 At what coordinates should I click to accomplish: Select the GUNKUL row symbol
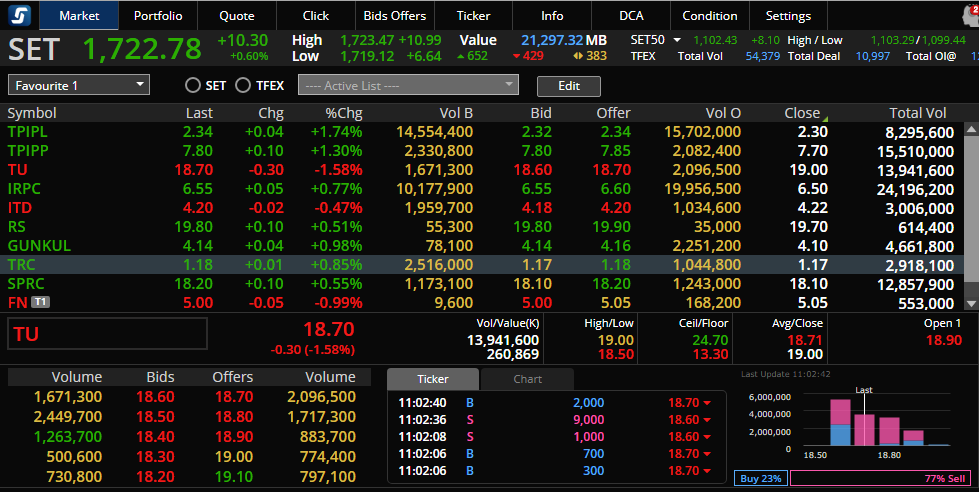(39, 245)
